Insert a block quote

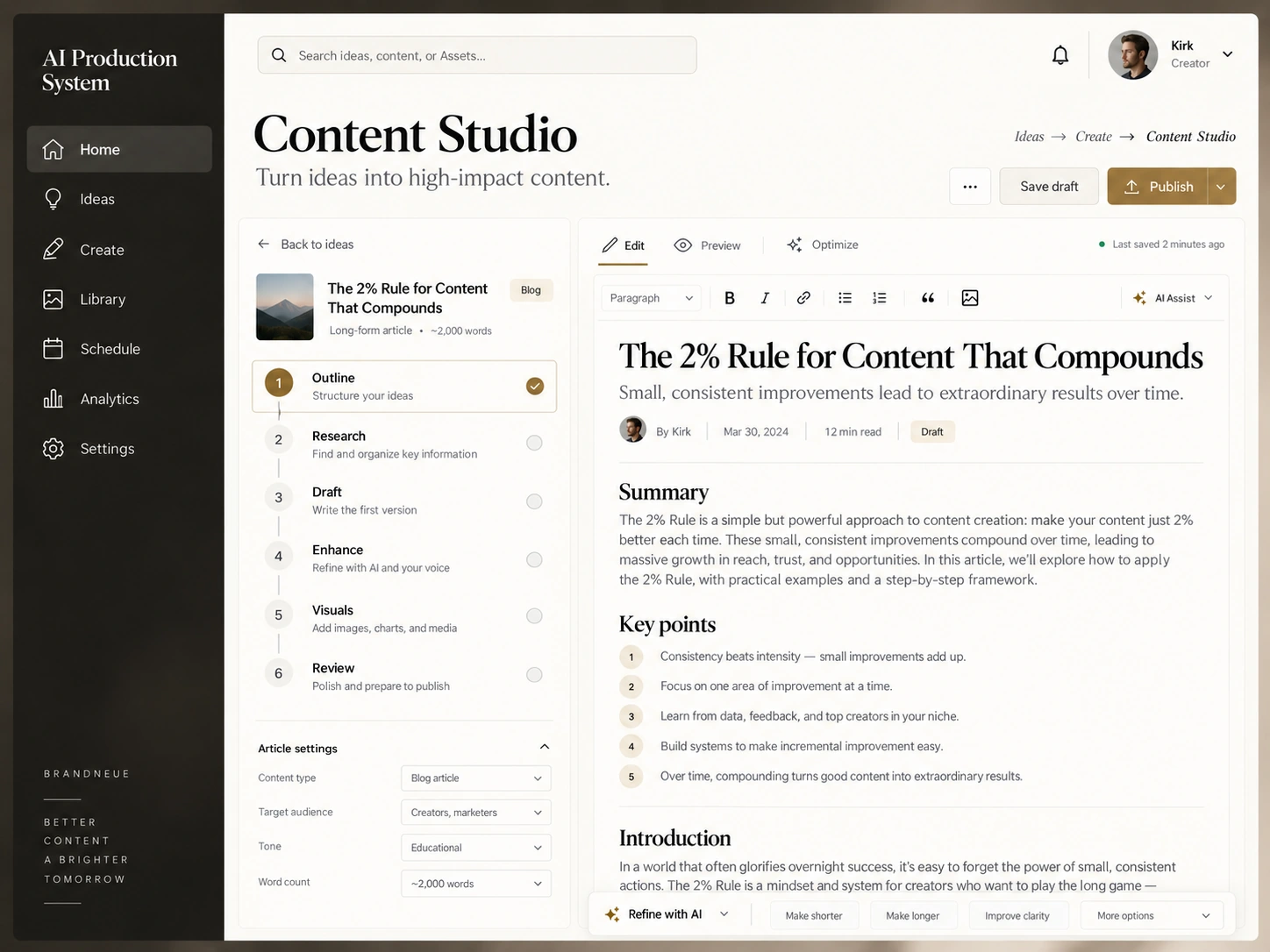[928, 298]
